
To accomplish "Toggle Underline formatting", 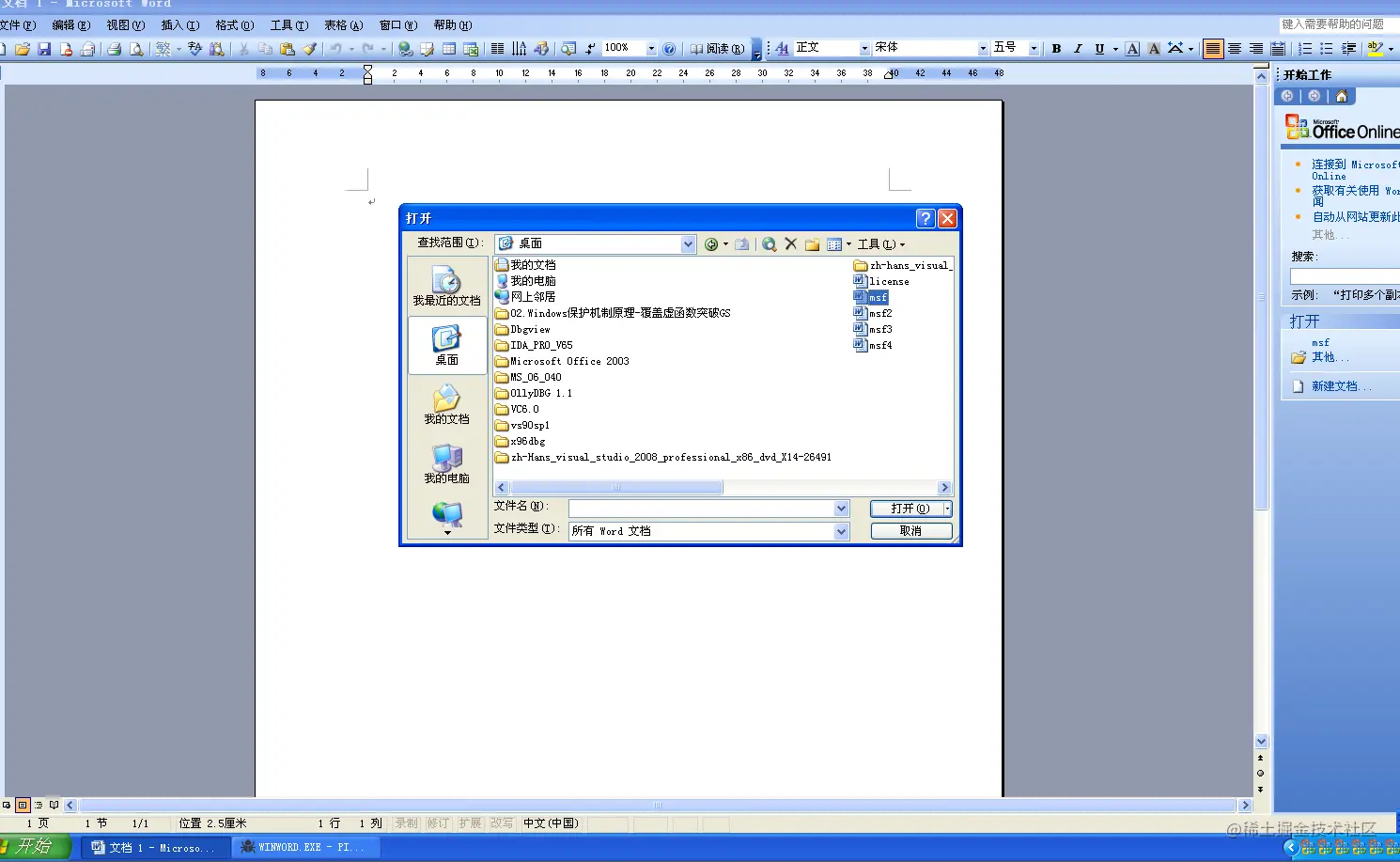I will [1099, 48].
